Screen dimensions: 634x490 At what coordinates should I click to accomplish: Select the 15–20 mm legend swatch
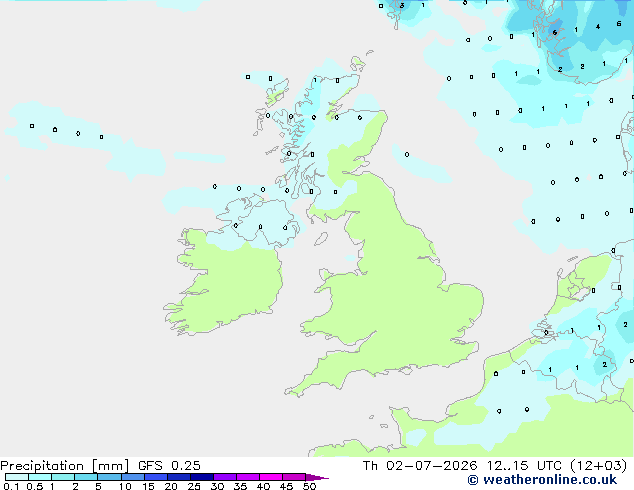pos(156,477)
